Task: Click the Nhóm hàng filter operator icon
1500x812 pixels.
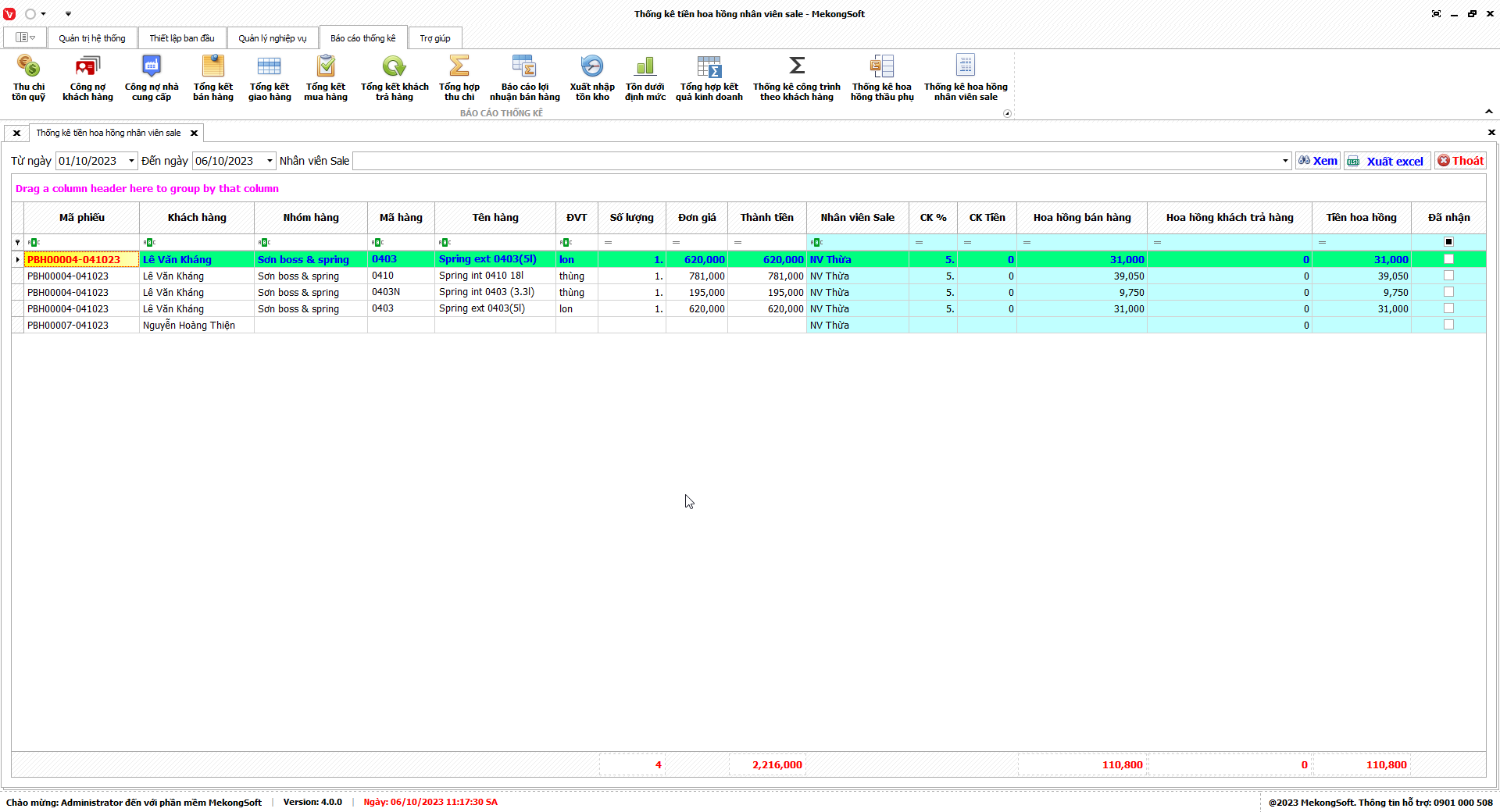Action: 264,243
